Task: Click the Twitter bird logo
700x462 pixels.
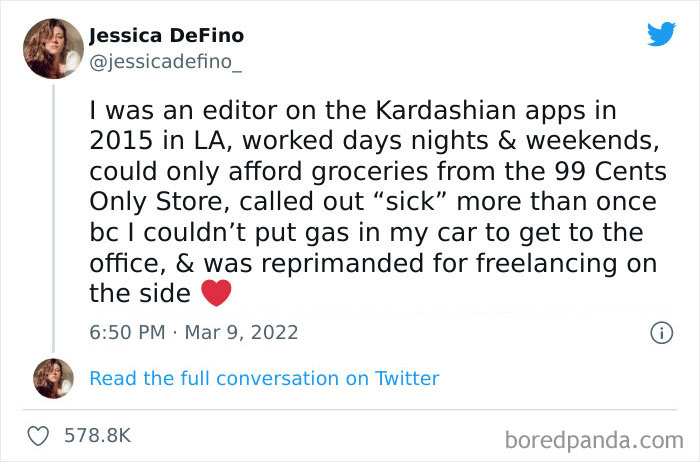Action: (661, 34)
